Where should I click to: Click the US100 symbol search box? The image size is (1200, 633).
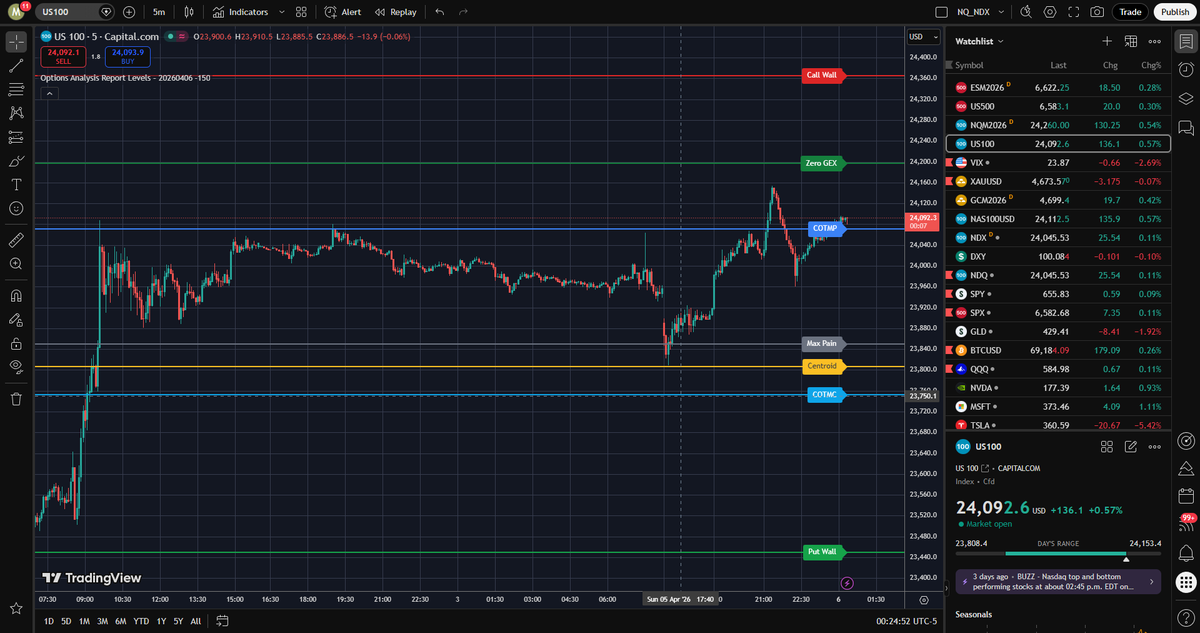[x=77, y=12]
